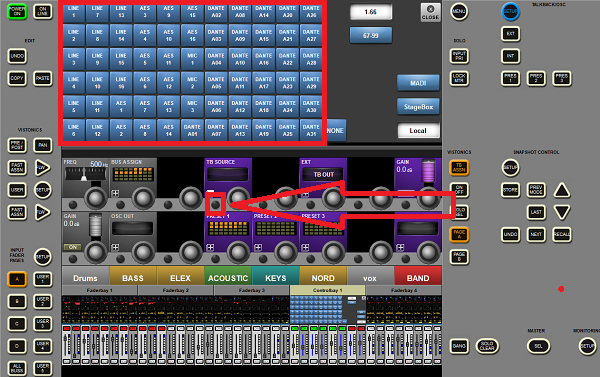Select the StageBox source group
This screenshot has height=377, width=600.
(x=418, y=107)
